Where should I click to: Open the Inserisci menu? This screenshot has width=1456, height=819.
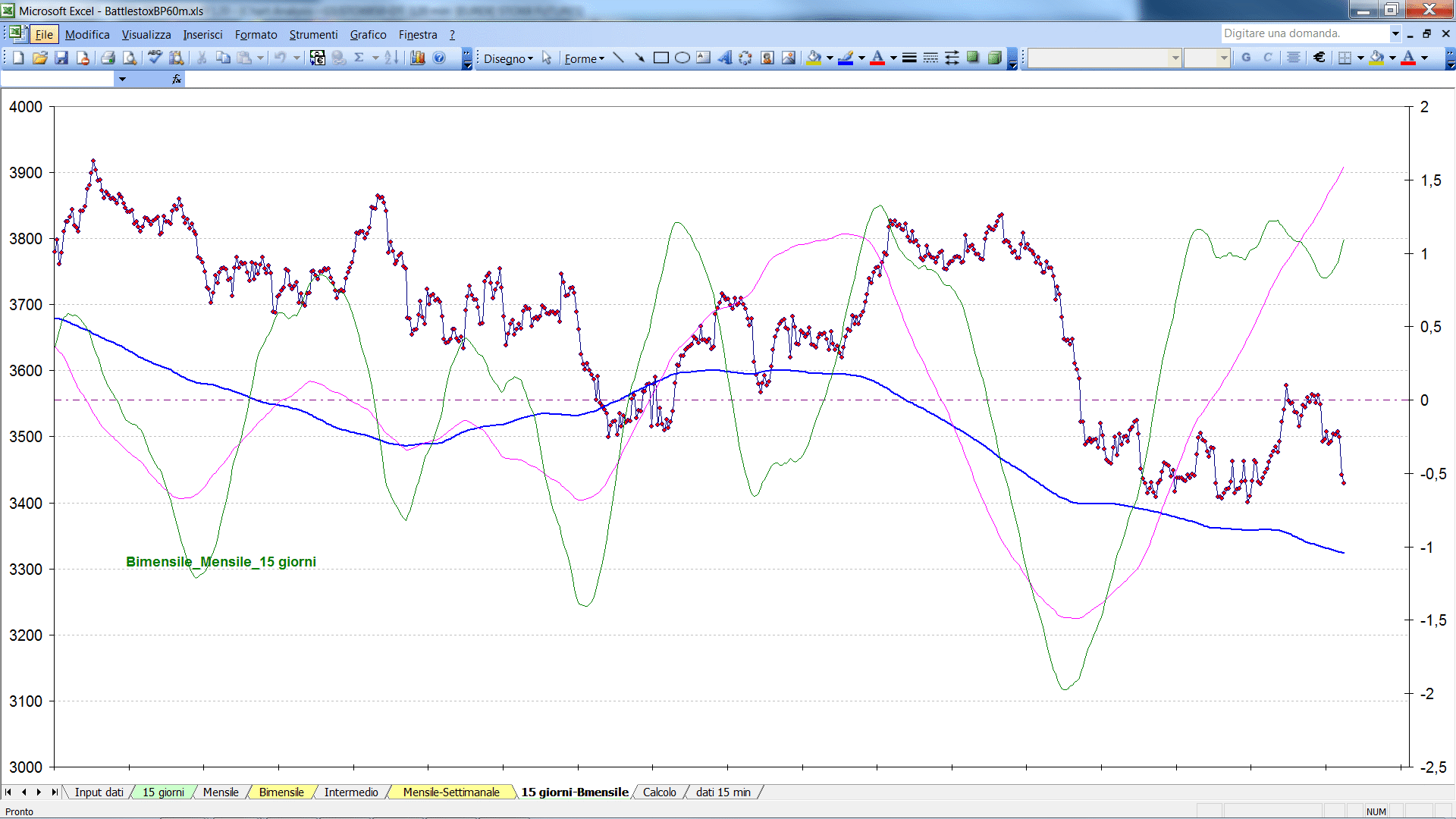pyautogui.click(x=202, y=34)
